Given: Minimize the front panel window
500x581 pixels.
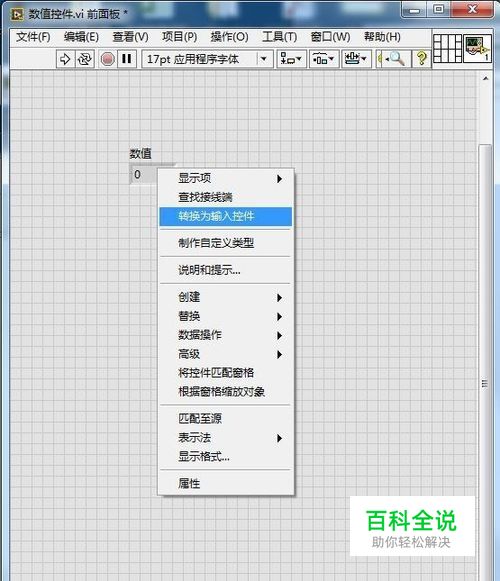Looking at the screenshot, I should [x=414, y=10].
